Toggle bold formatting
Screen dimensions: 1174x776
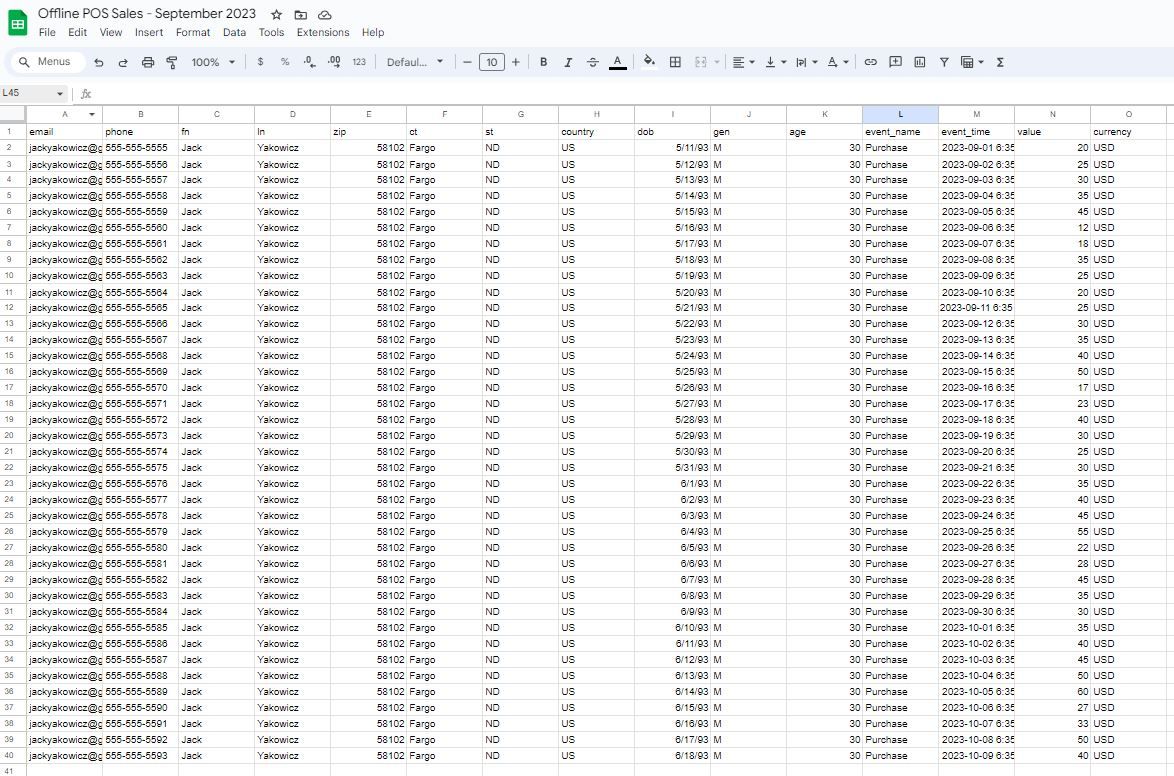pos(544,62)
